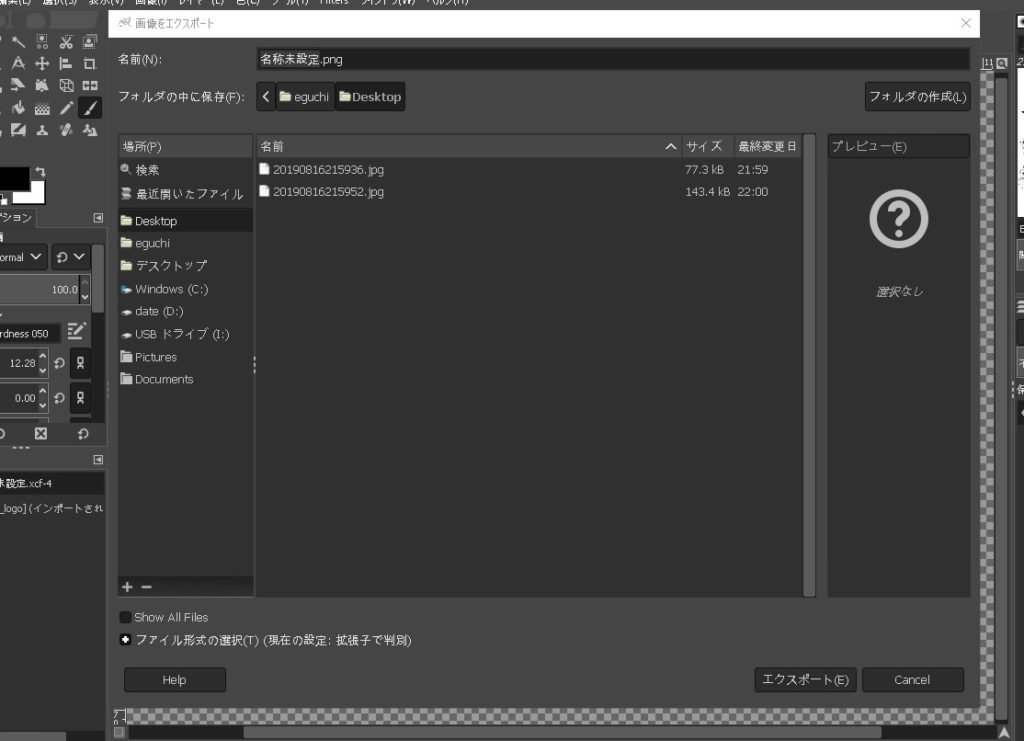The height and width of the screenshot is (741, 1024).
Task: Click the エクスポート(E) export button
Action: pos(805,680)
